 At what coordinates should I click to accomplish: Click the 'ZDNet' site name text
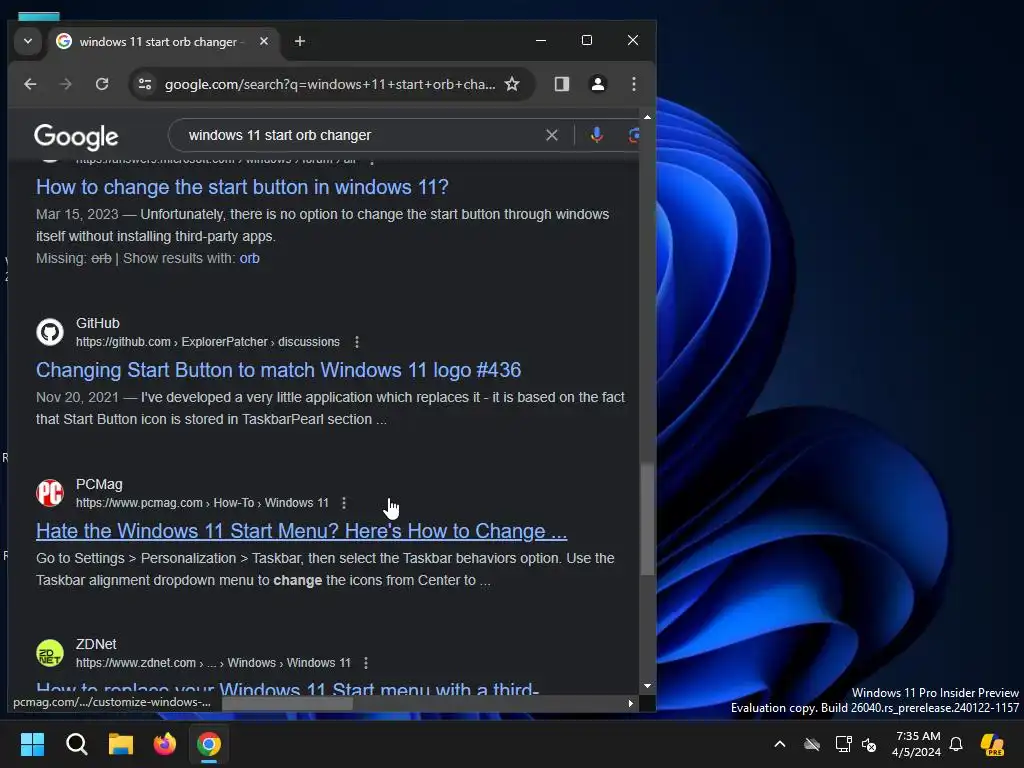[96, 645]
